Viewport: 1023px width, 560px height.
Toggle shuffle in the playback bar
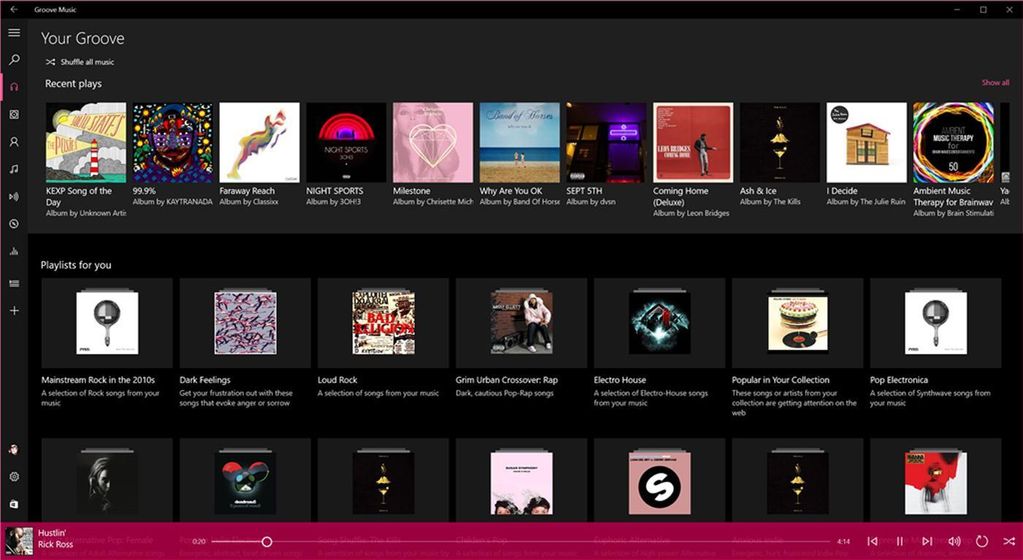[1008, 541]
